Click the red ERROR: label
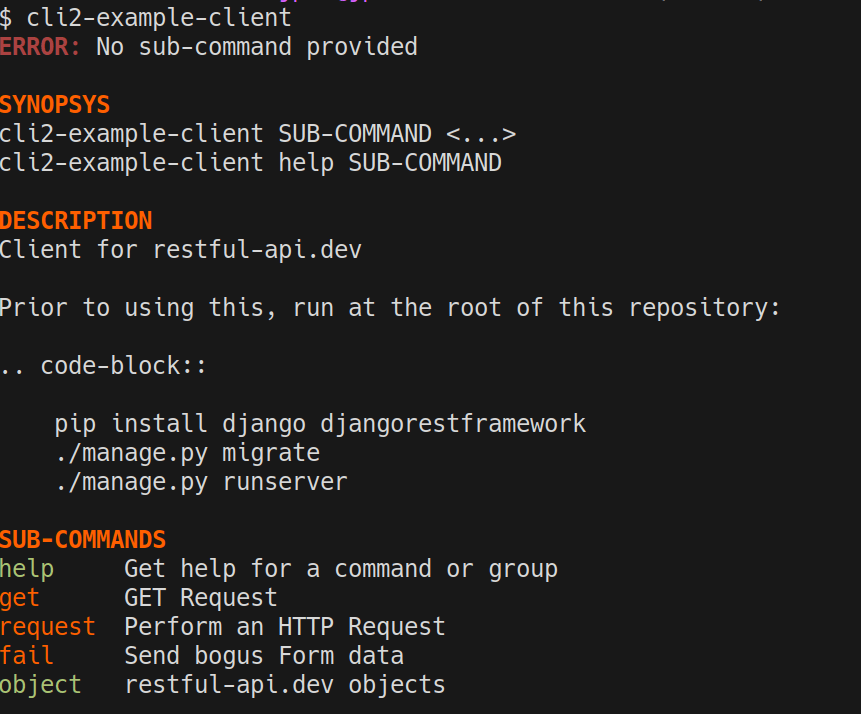The image size is (861, 714). (41, 47)
